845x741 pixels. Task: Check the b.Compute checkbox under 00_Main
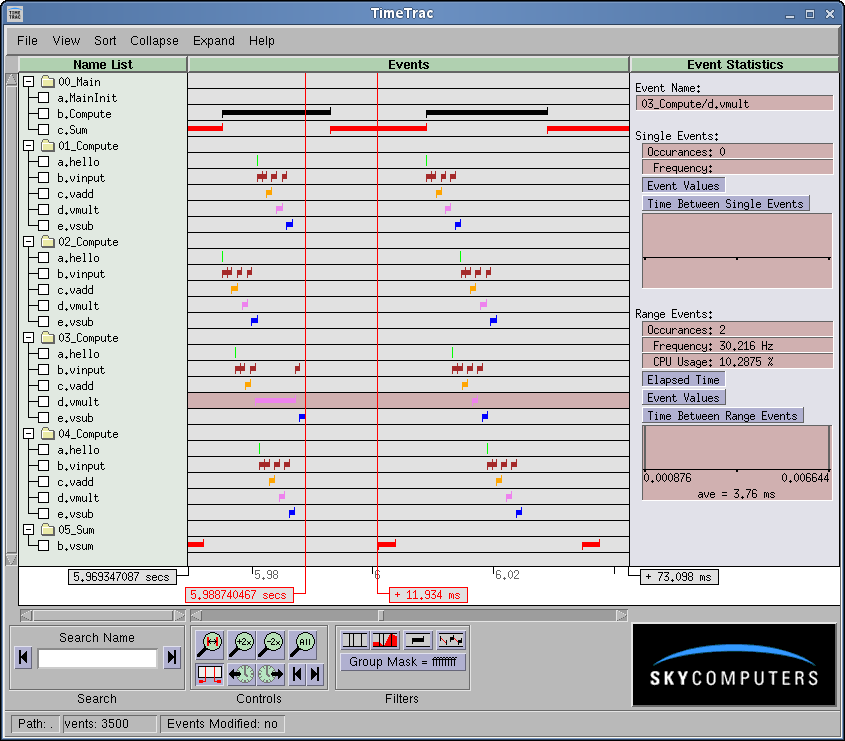tap(44, 114)
